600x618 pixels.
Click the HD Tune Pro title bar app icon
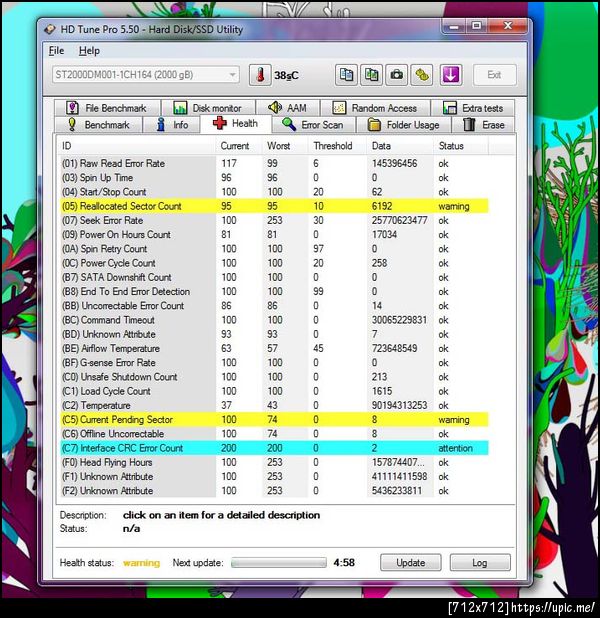[50, 30]
